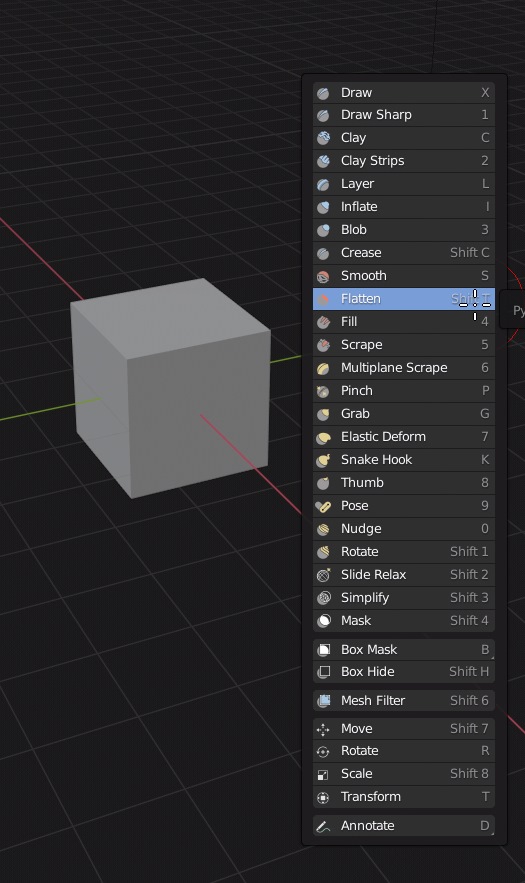This screenshot has width=525, height=883.
Task: Select the Draw Sharp brush icon
Action: (x=323, y=115)
